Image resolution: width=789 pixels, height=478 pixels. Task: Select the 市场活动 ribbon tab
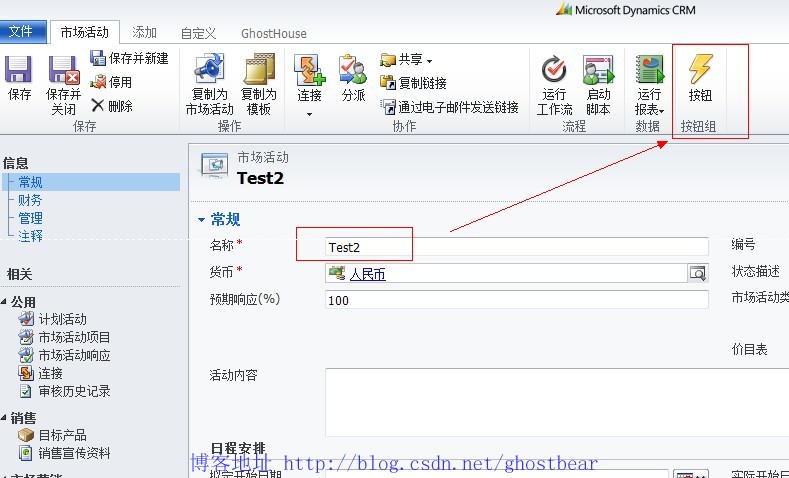[x=85, y=33]
